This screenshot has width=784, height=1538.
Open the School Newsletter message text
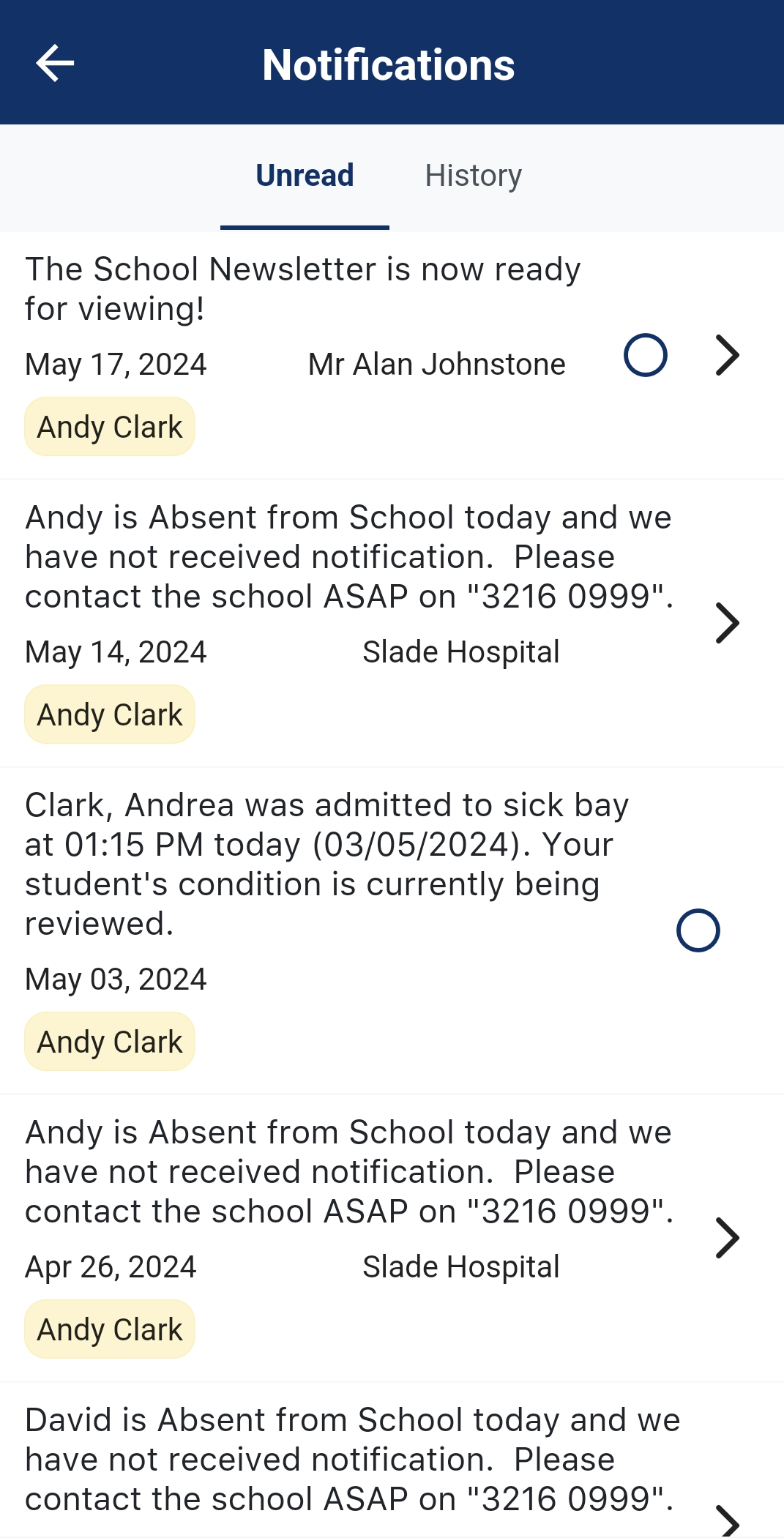(x=302, y=288)
